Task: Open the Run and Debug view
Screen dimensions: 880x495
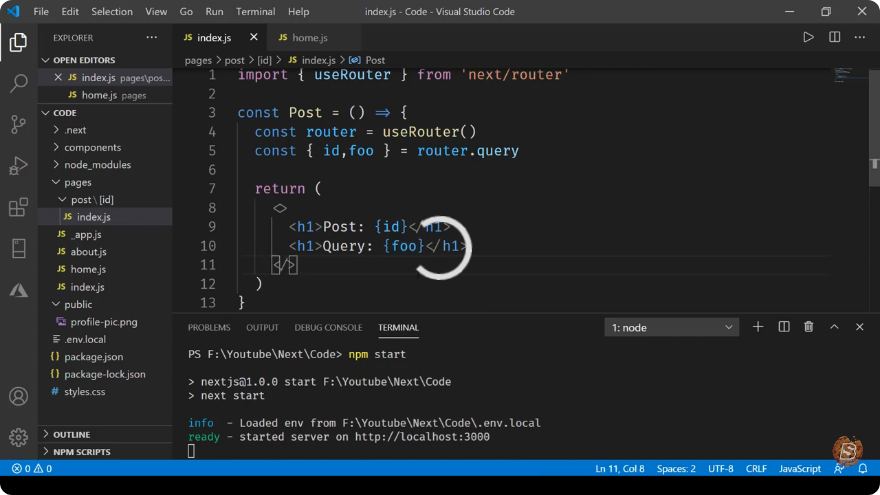Action: (19, 166)
